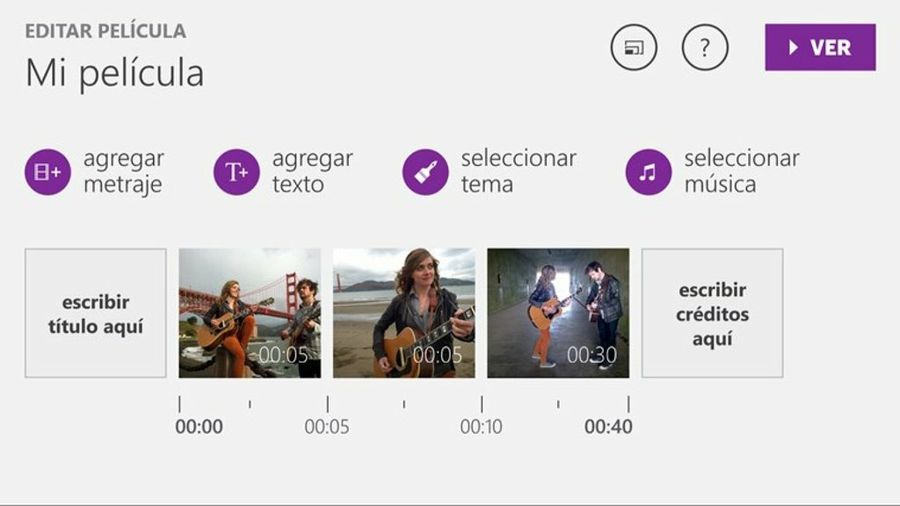Click the add text T+ icon
This screenshot has height=506, width=900.
click(237, 172)
